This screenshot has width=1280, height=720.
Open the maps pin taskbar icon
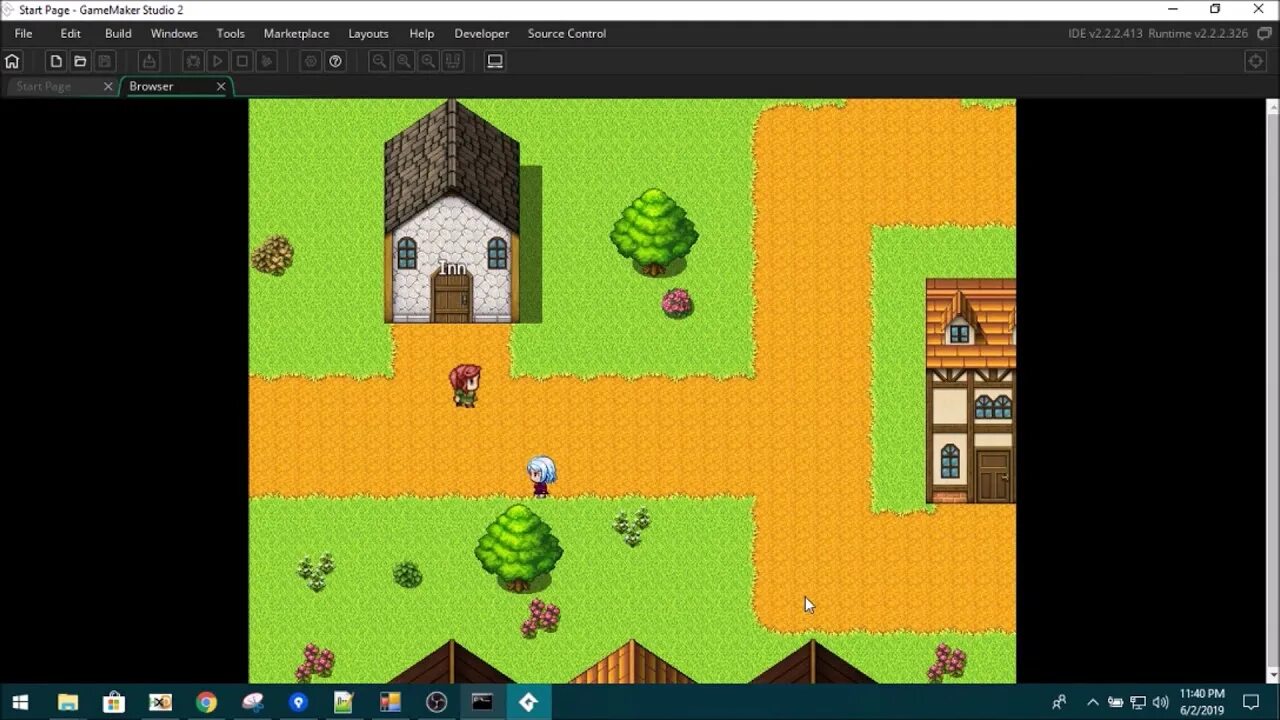298,702
